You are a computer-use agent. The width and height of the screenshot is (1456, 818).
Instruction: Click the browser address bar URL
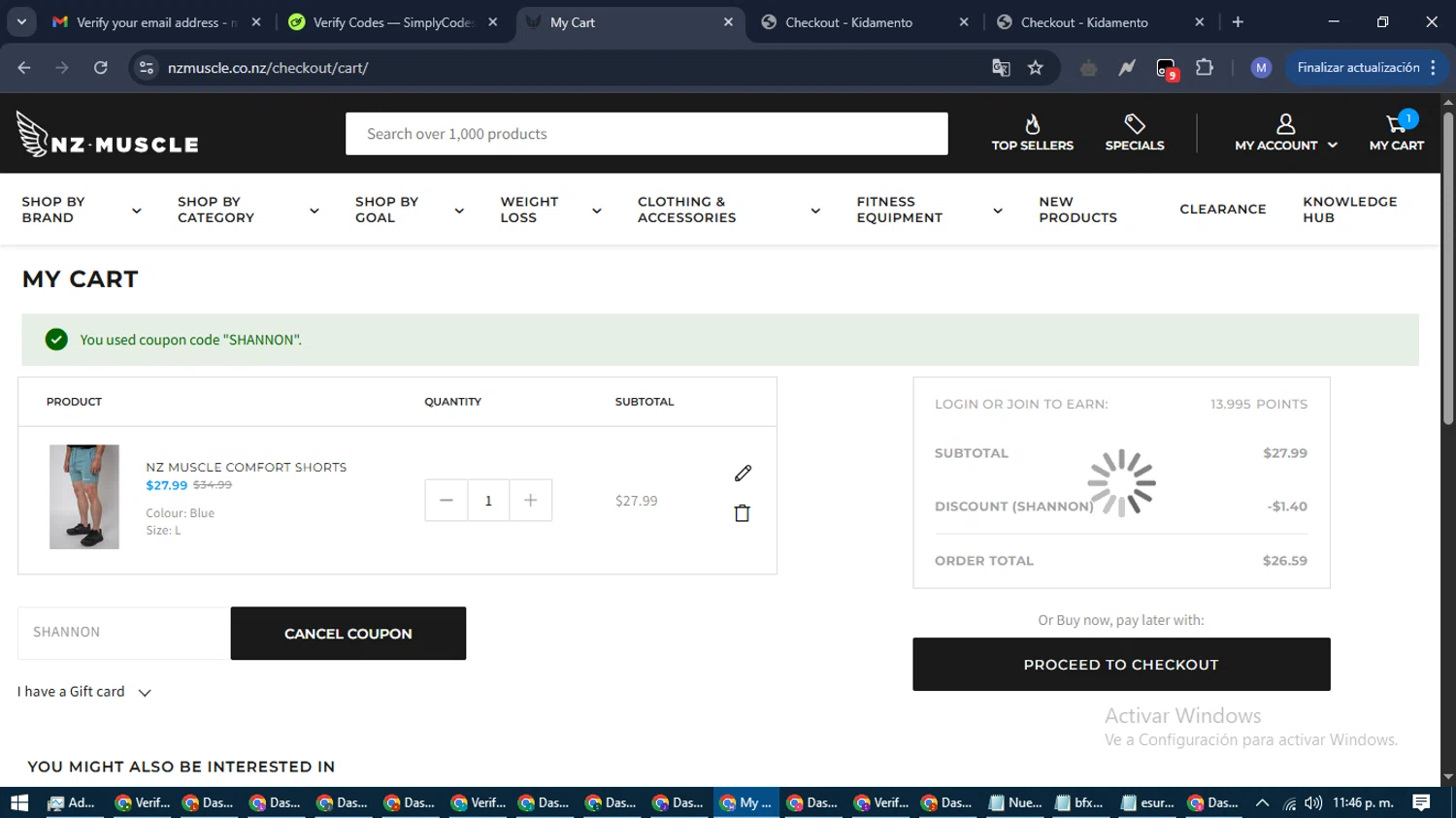(x=268, y=68)
